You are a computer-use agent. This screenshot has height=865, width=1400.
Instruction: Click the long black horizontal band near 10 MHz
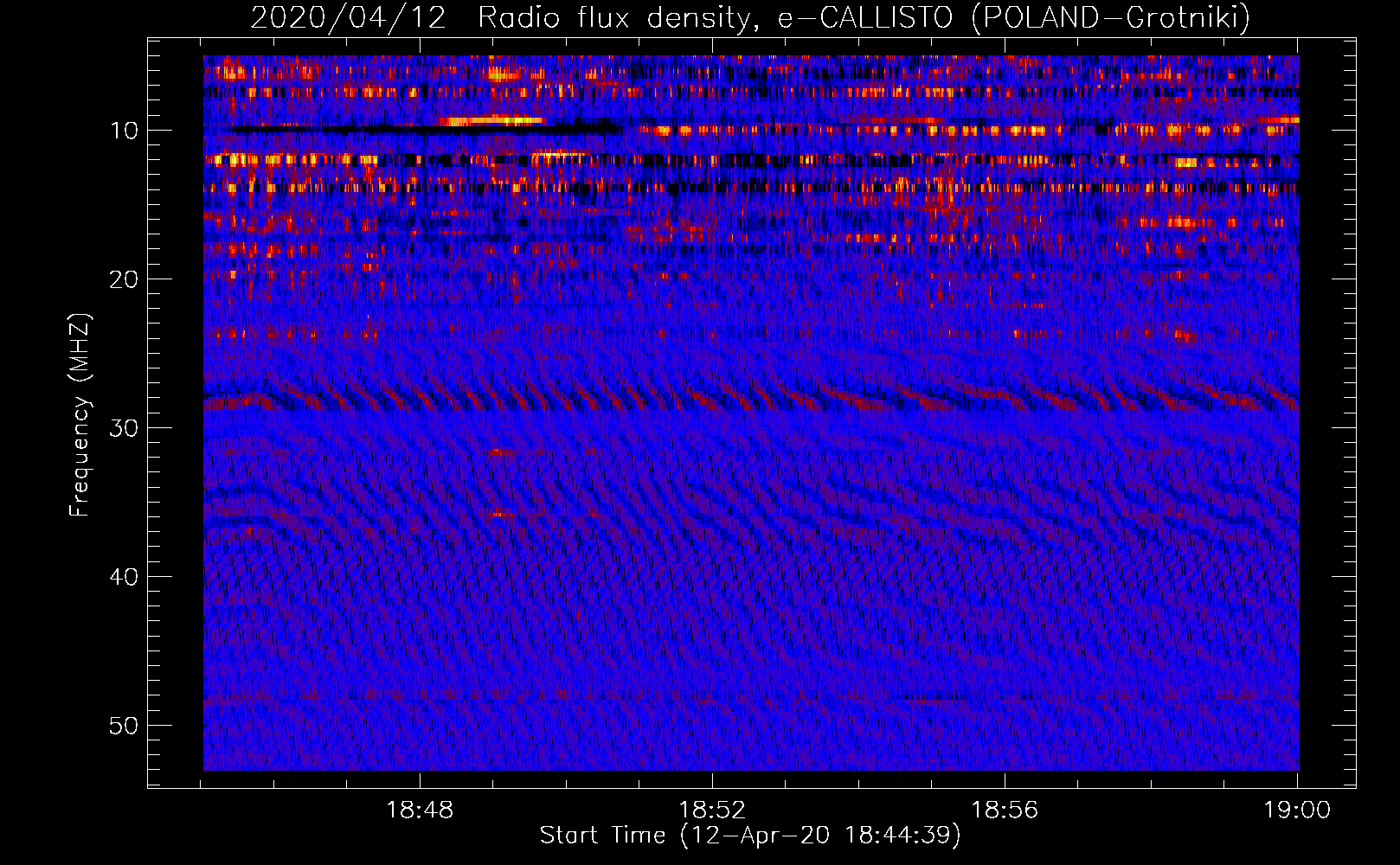424,130
